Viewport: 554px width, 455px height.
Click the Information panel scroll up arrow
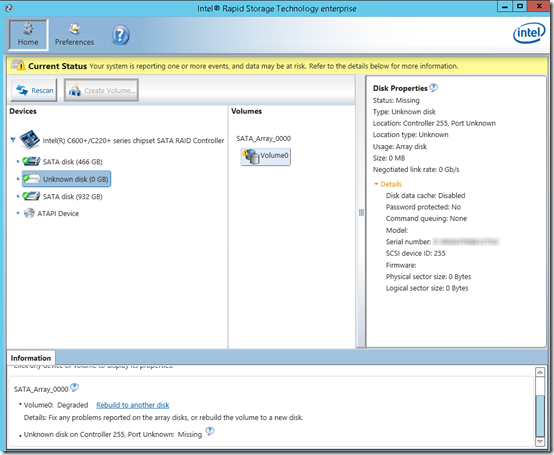[x=540, y=372]
